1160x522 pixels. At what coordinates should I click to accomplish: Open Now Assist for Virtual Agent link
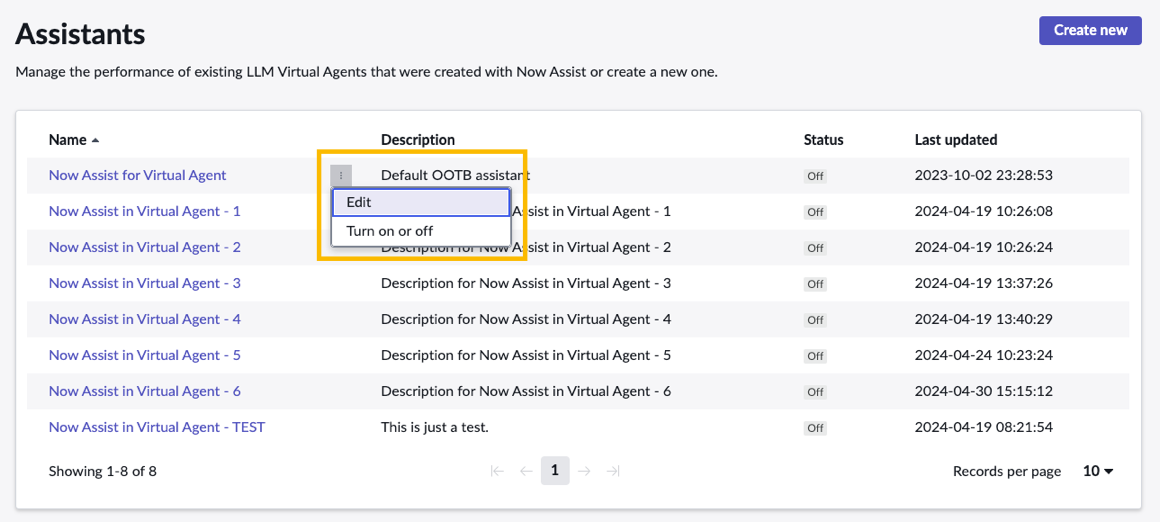tap(138, 175)
